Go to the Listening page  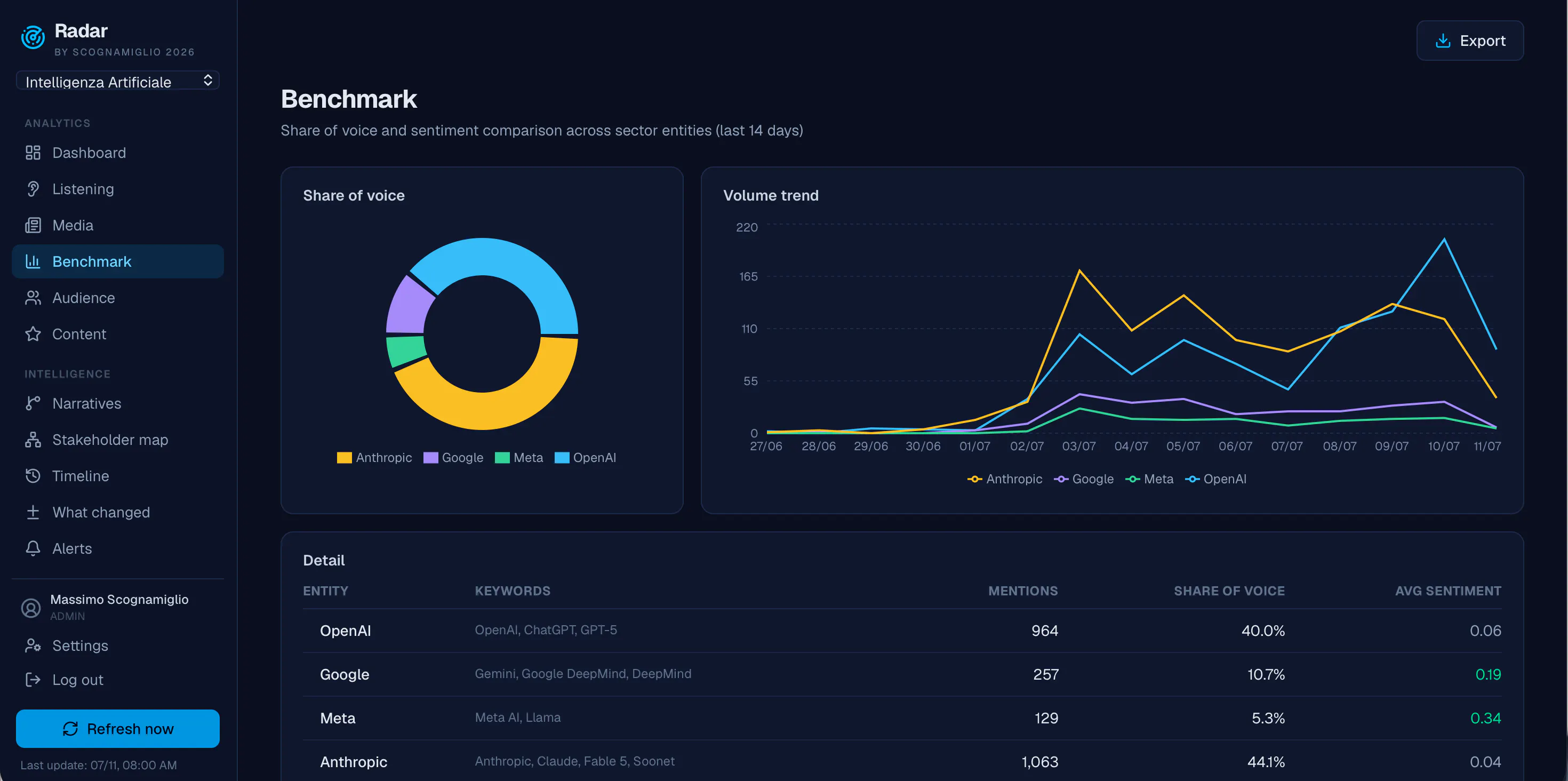[117, 189]
